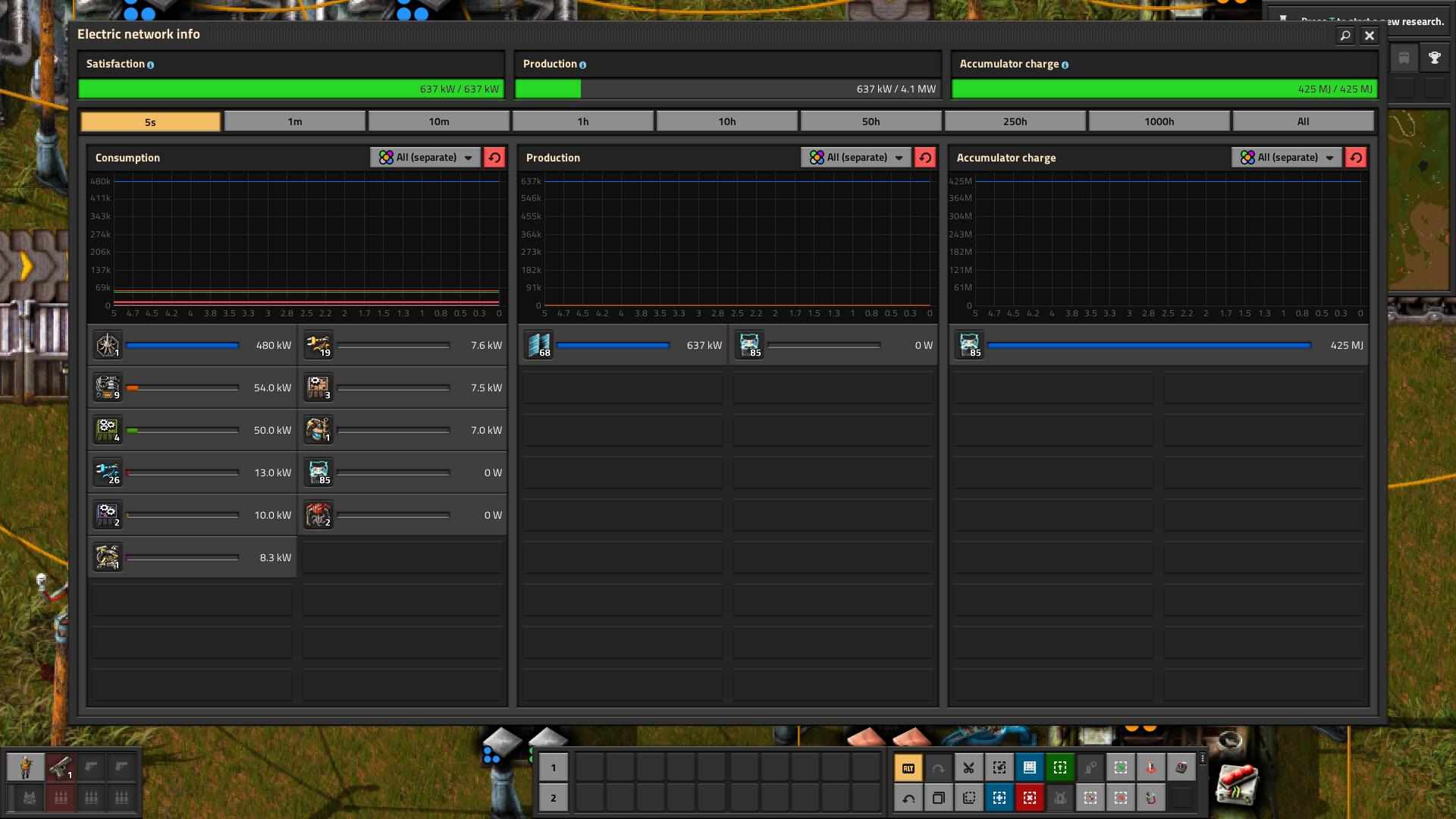1456x819 pixels.
Task: Switch to the 1m time tab
Action: (x=295, y=121)
